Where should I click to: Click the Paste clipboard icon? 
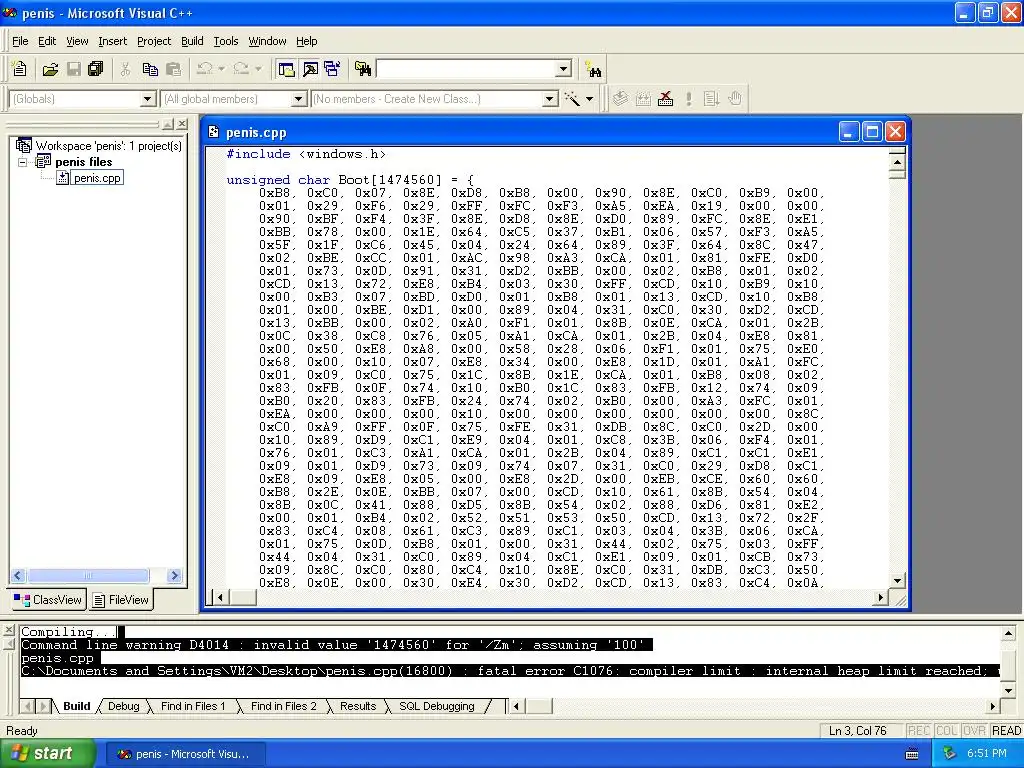(x=173, y=69)
